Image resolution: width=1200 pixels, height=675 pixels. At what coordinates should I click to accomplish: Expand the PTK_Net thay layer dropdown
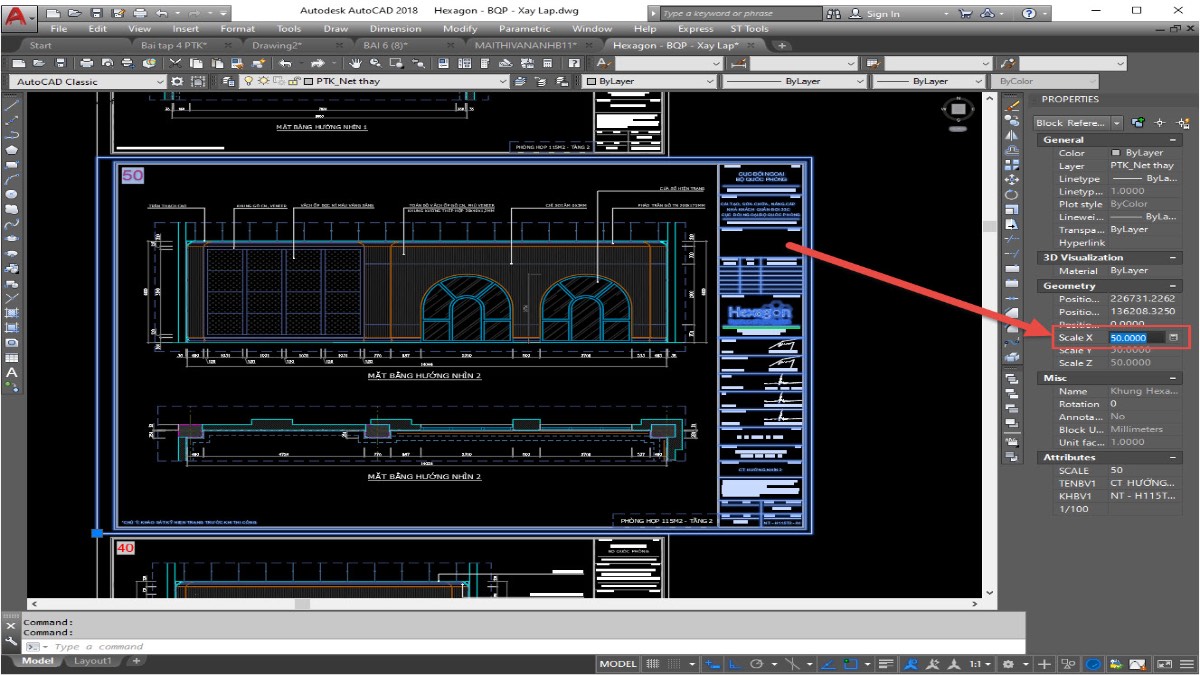pyautogui.click(x=501, y=81)
